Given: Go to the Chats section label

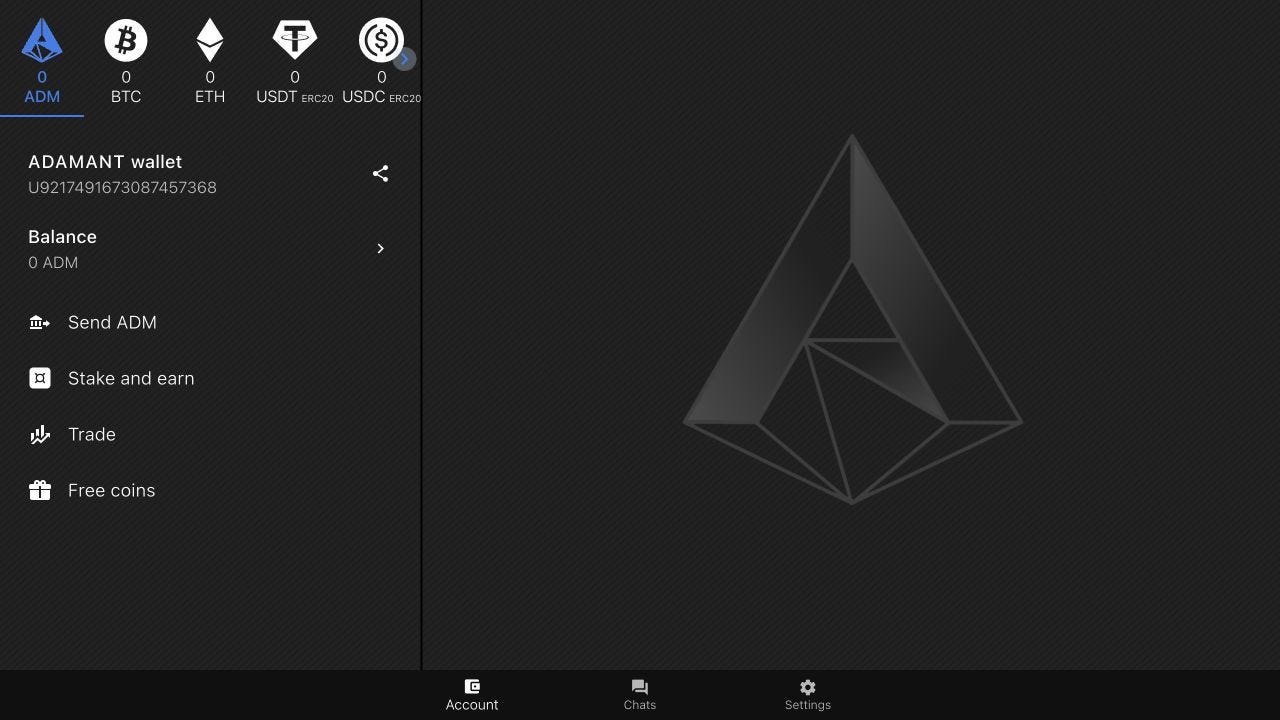Looking at the screenshot, I should coord(640,705).
